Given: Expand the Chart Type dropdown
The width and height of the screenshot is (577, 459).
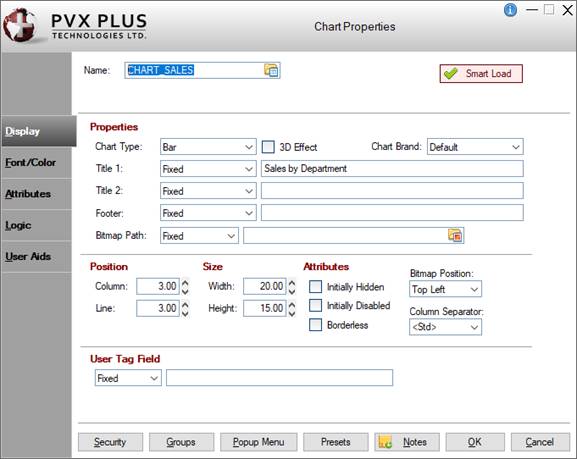Looking at the screenshot, I should click(x=208, y=147).
